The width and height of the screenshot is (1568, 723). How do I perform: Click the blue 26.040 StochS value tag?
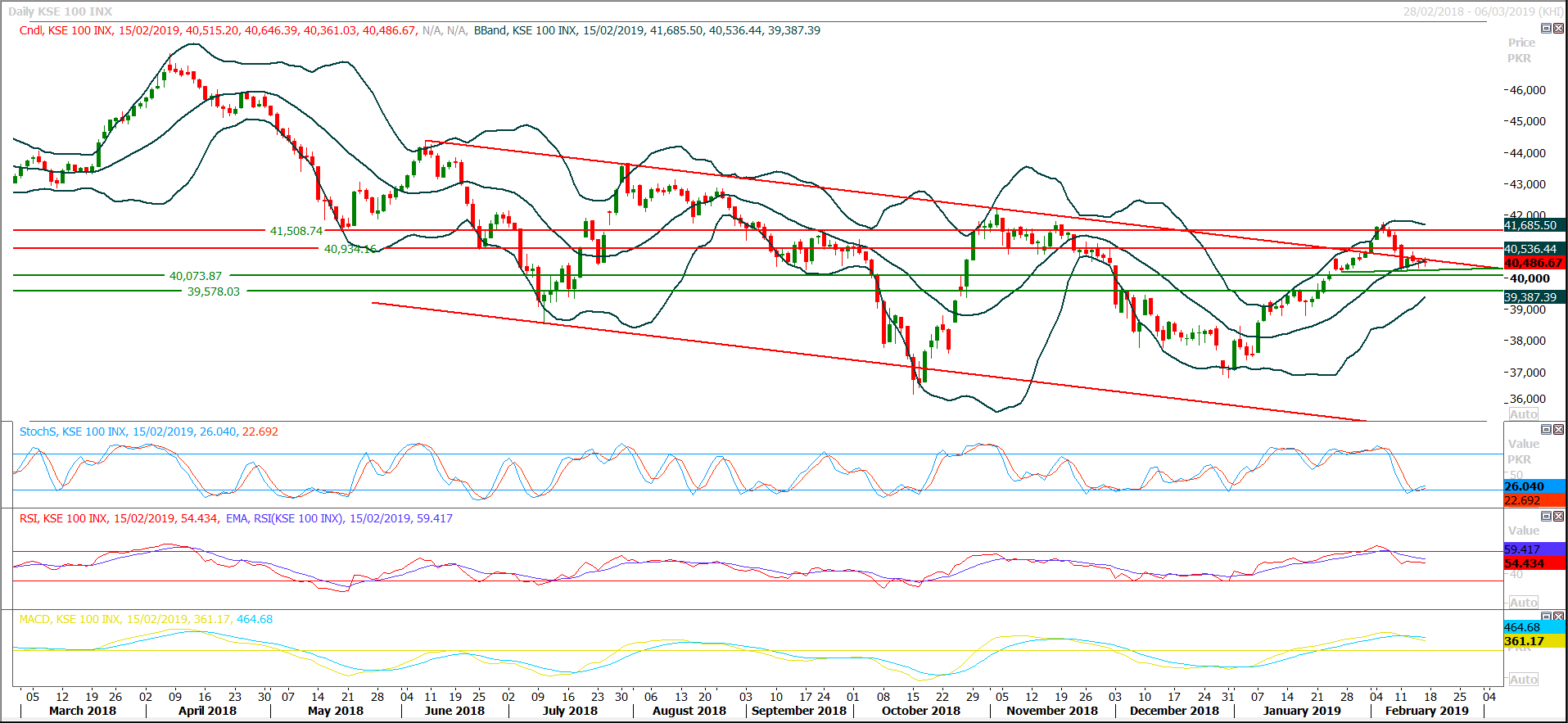click(1535, 486)
